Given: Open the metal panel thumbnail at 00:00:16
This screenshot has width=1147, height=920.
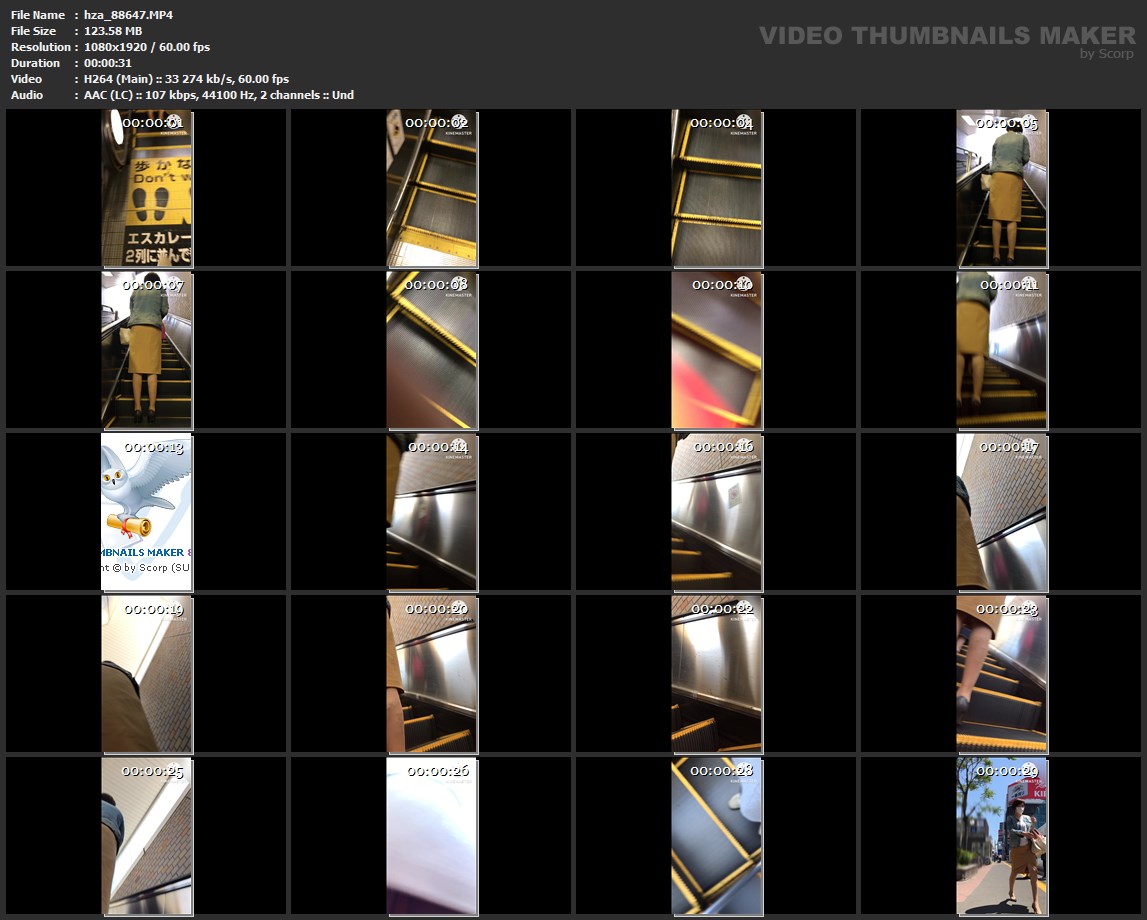Looking at the screenshot, I should pos(716,511).
